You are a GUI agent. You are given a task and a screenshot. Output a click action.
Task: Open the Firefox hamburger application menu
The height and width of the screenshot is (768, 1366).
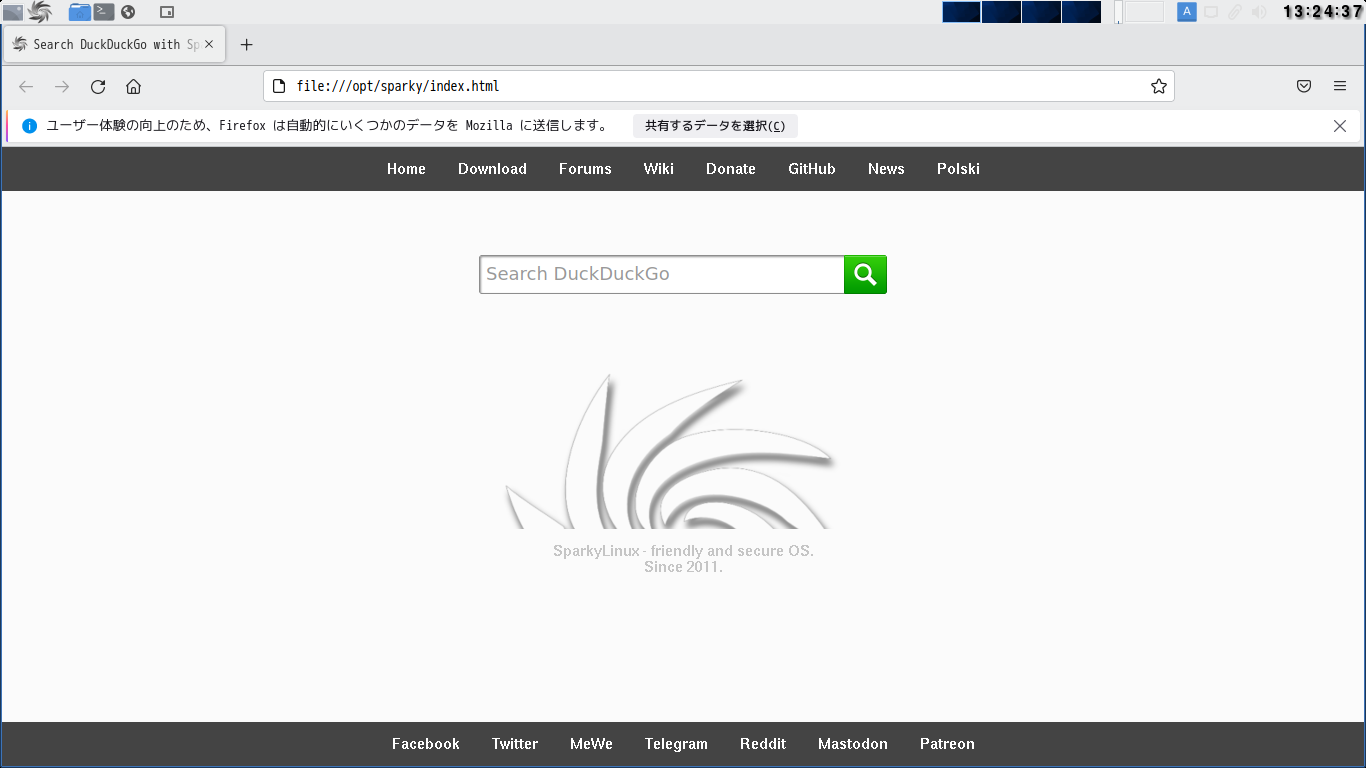point(1340,86)
